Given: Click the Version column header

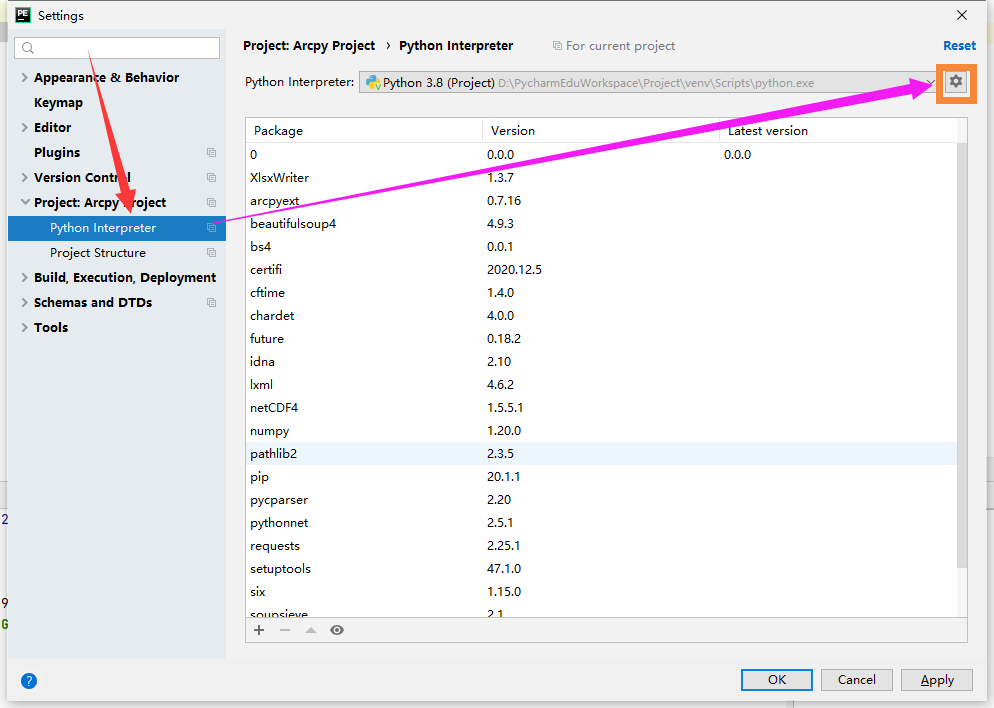Looking at the screenshot, I should [x=601, y=131].
